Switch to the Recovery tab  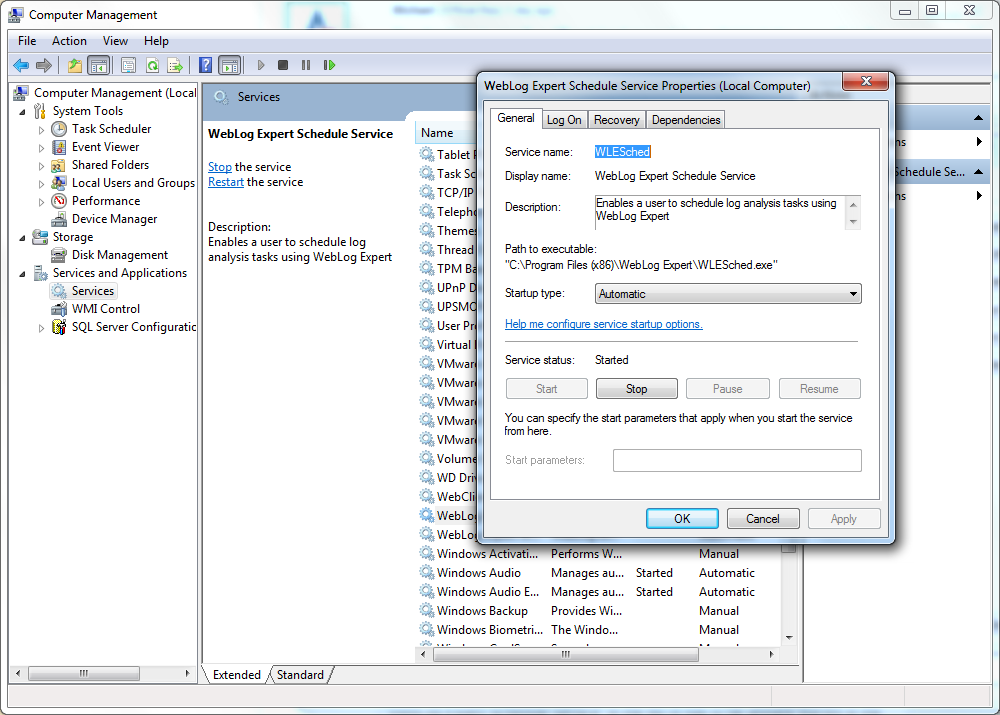coord(616,120)
